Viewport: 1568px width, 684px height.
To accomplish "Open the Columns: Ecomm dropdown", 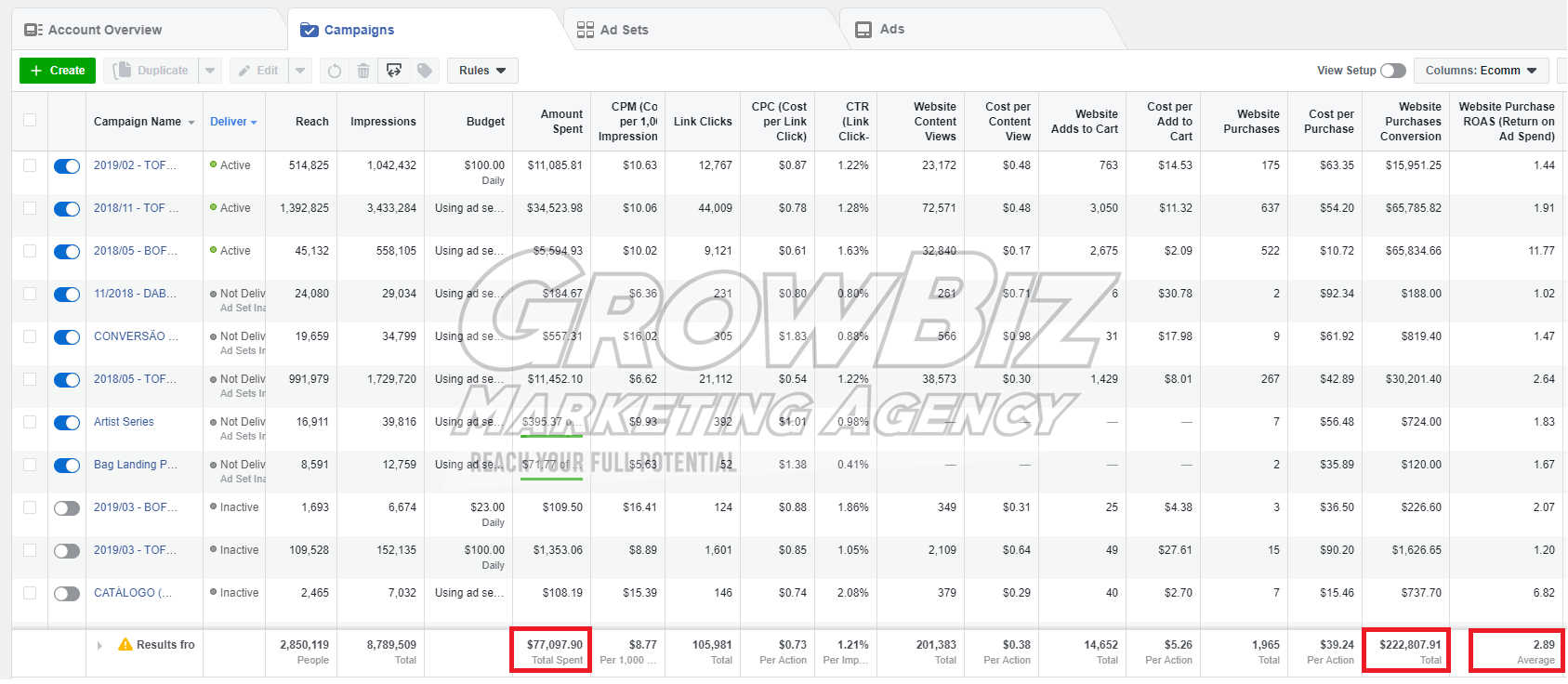I will (1481, 71).
